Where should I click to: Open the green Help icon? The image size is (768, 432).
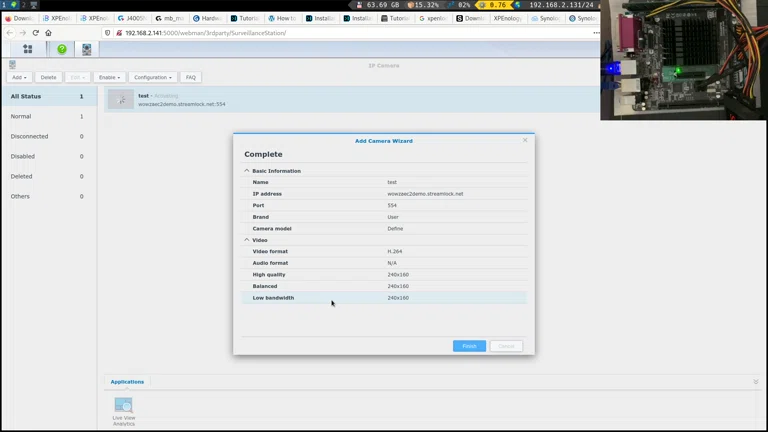[x=62, y=49]
